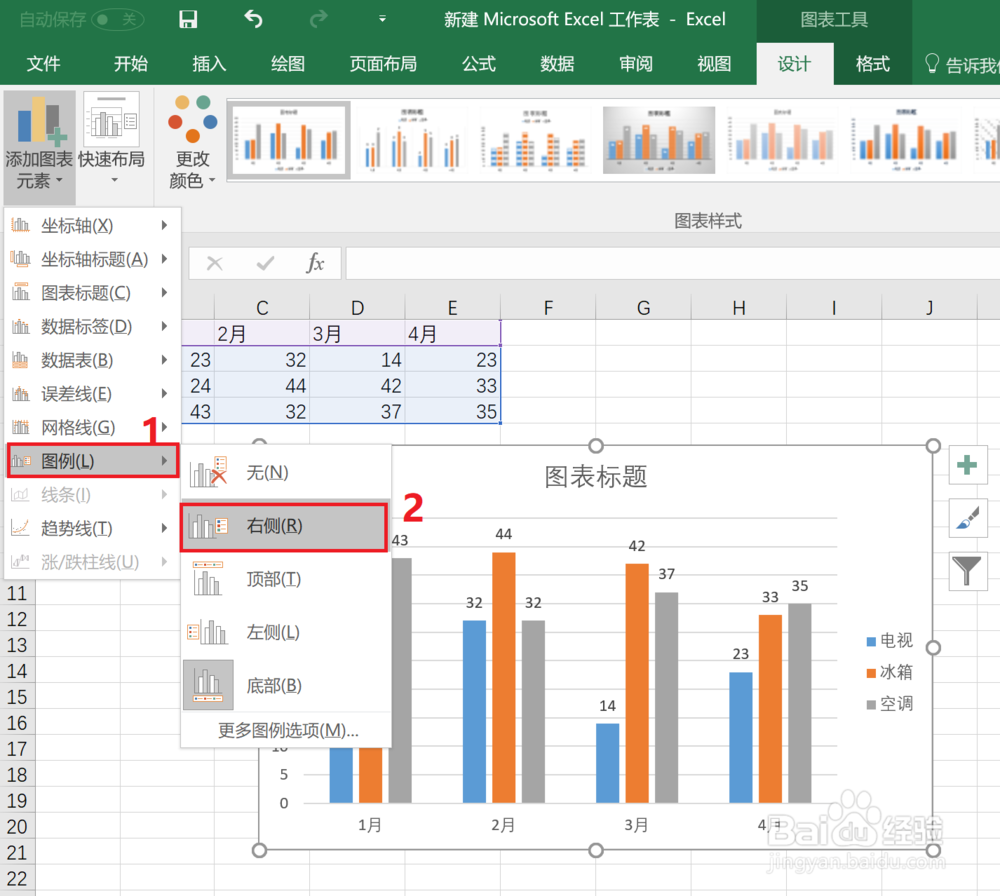Toggle the AutoSave (自动保存) switch
The image size is (1000, 896).
117,19
